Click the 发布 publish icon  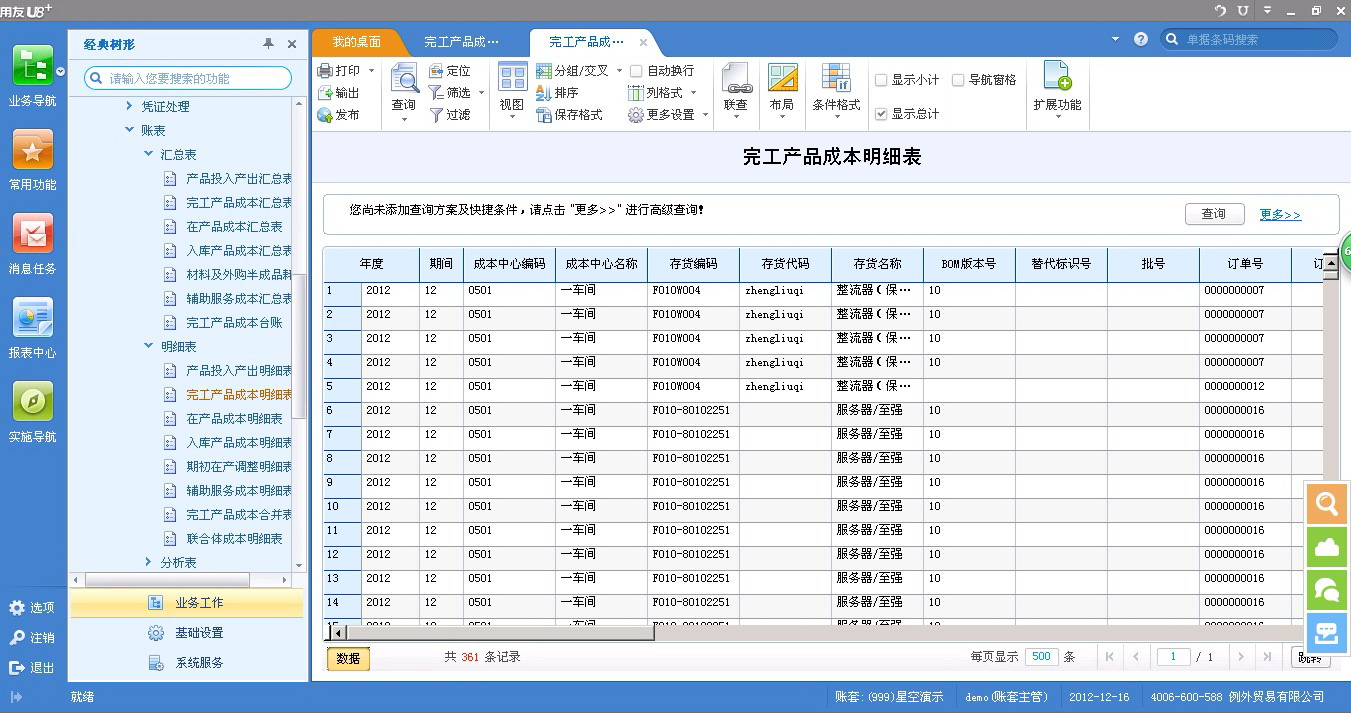(x=325, y=115)
